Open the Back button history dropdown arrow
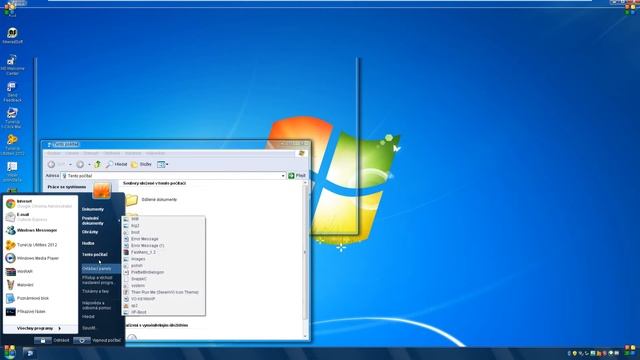Viewport: 640px width, 360px height. tap(70, 164)
